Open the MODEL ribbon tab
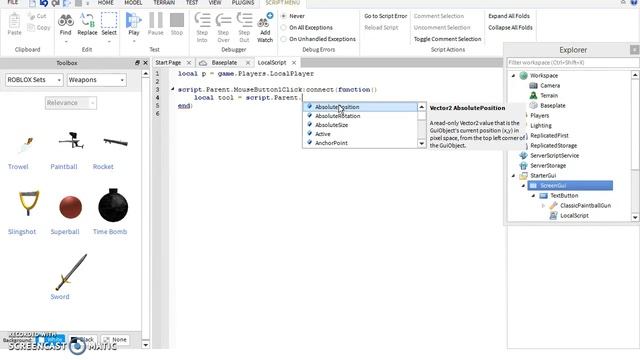The image size is (640, 360). click(x=133, y=3)
